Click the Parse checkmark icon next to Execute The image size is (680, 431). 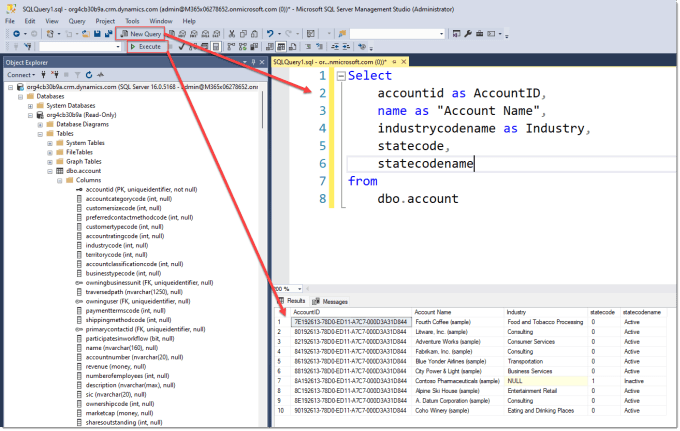(x=181, y=46)
